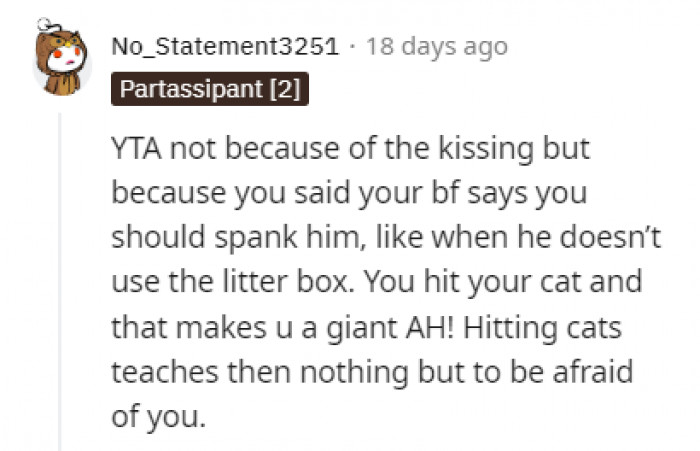Collapse the comment using the vertical thread line
Viewport: 700px width, 451px height.
(x=60, y=280)
